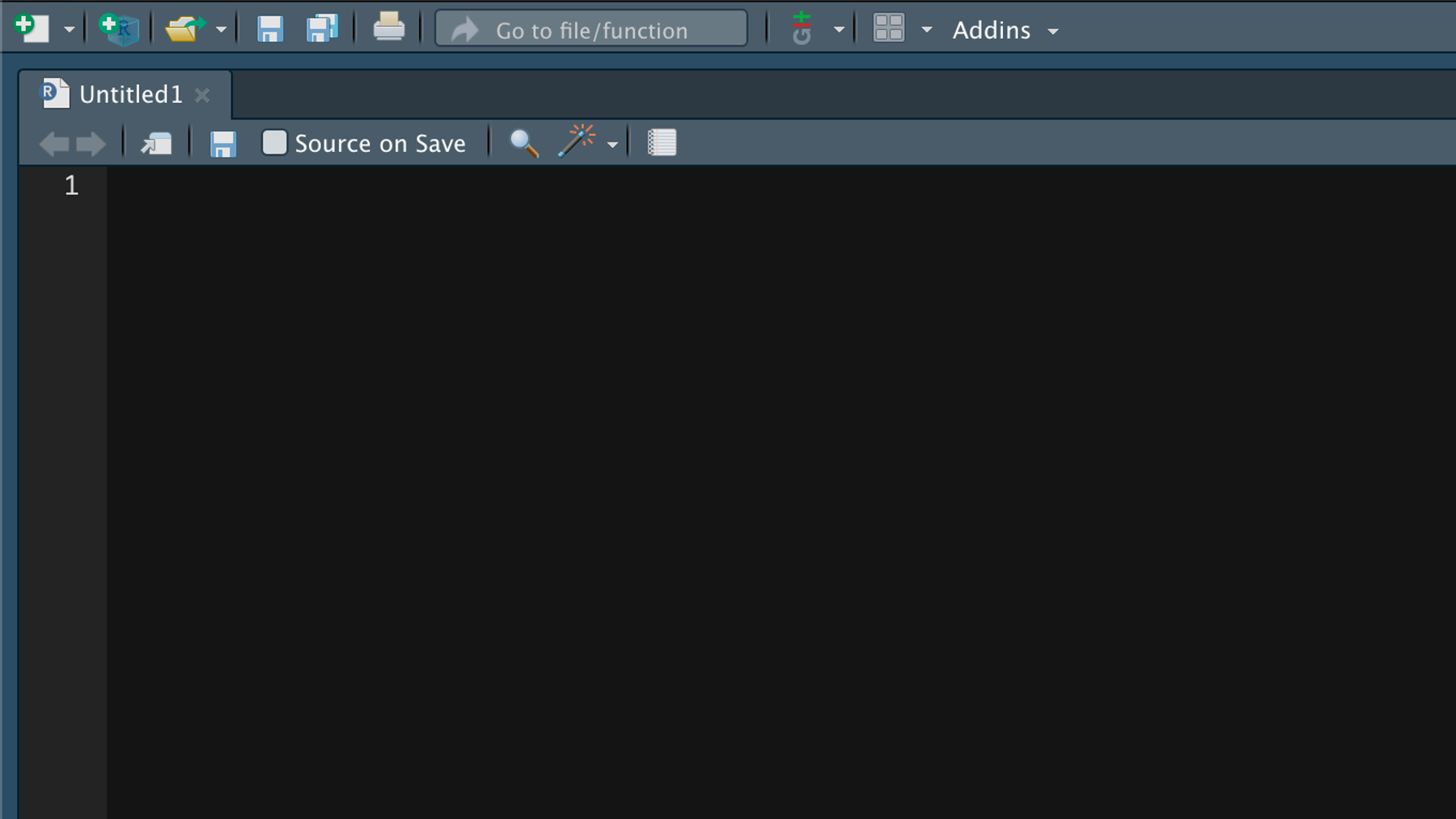This screenshot has height=819, width=1456.
Task: Click the Go to file/function field
Action: click(591, 29)
